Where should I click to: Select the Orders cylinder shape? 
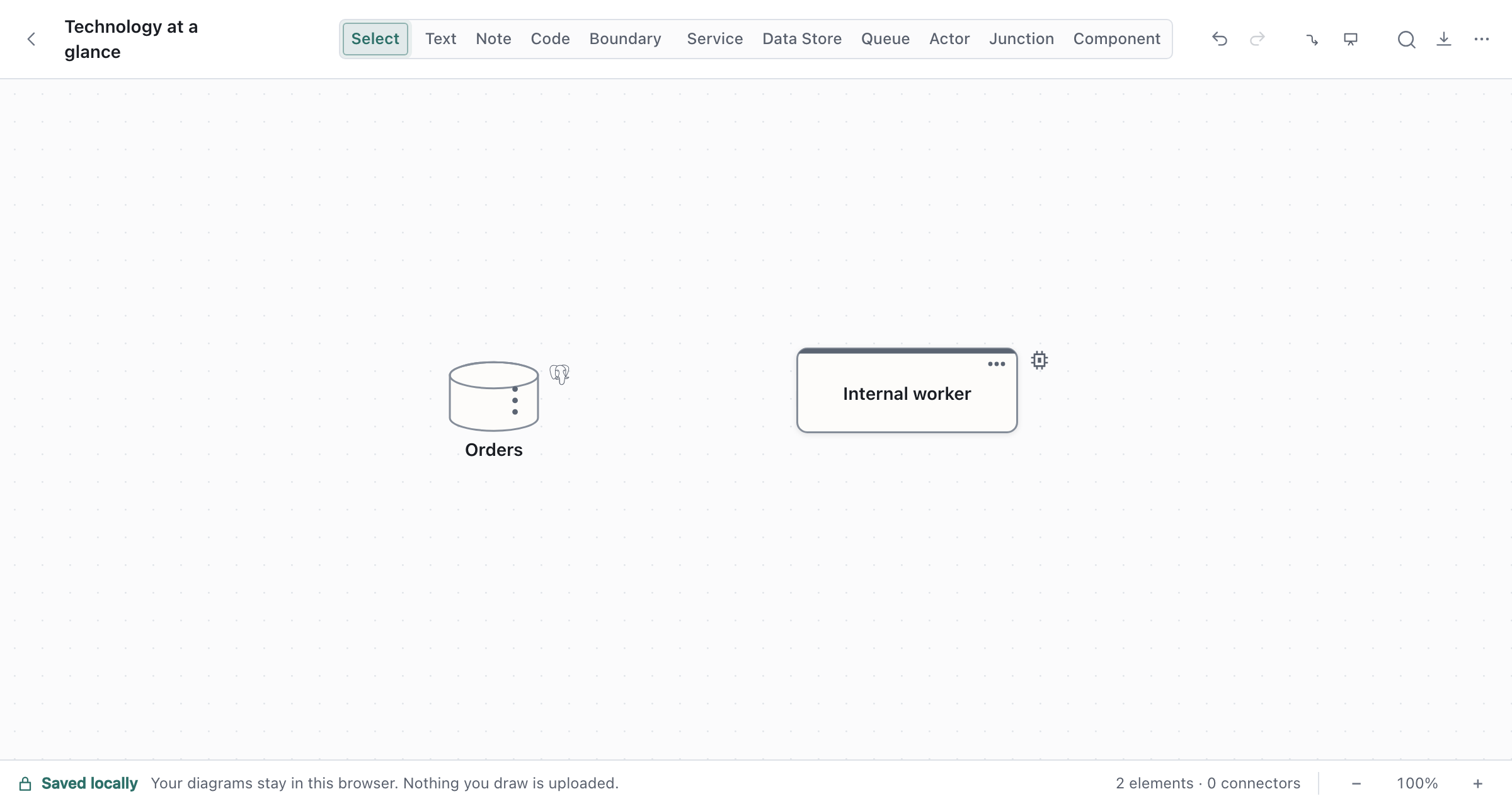tap(493, 396)
